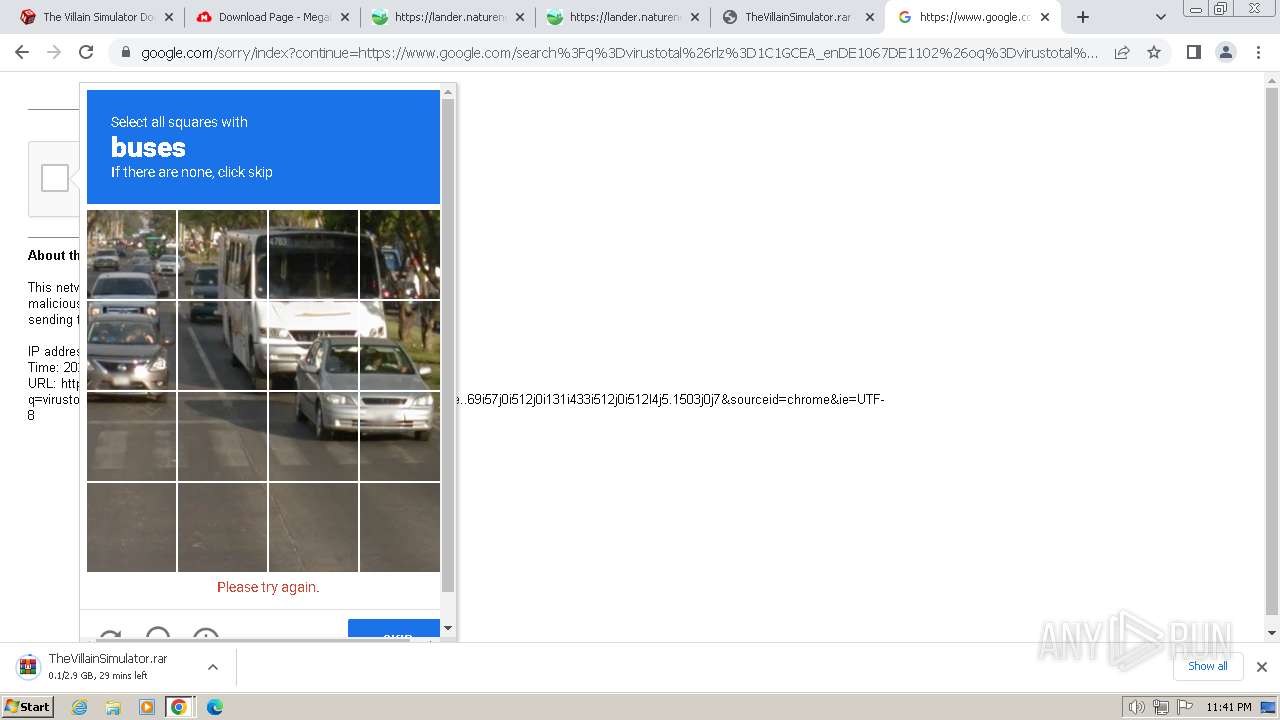1280x720 pixels.
Task: Close the first lander.naturen tab
Action: [x=520, y=17]
